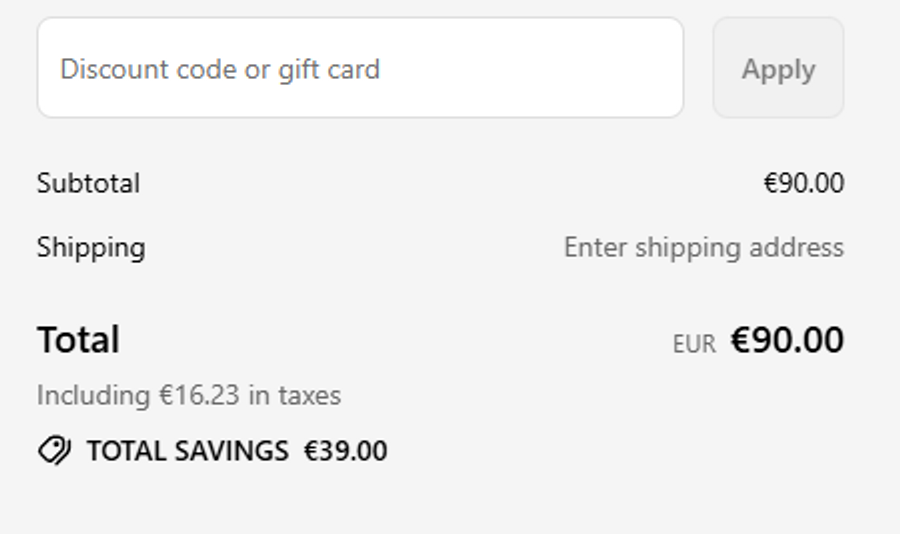Focus the discount code or gift card field
Image resolution: width=900 pixels, height=534 pixels.
(360, 68)
